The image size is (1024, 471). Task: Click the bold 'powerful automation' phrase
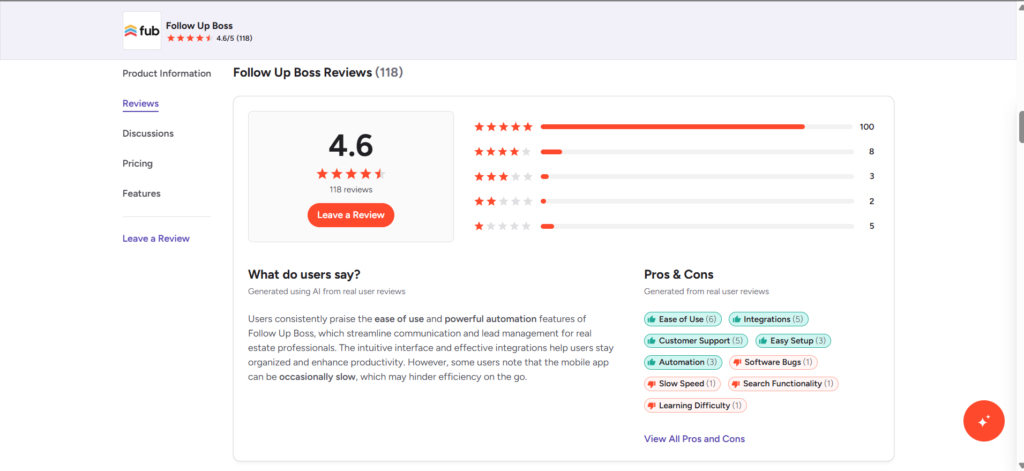coord(490,319)
